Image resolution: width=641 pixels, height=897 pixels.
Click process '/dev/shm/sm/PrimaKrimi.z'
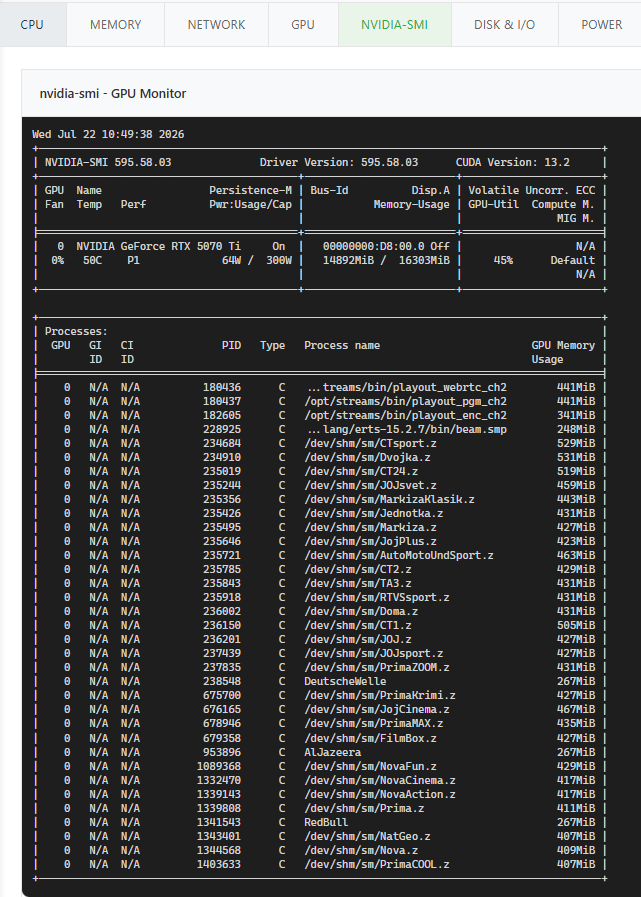pyautogui.click(x=380, y=696)
